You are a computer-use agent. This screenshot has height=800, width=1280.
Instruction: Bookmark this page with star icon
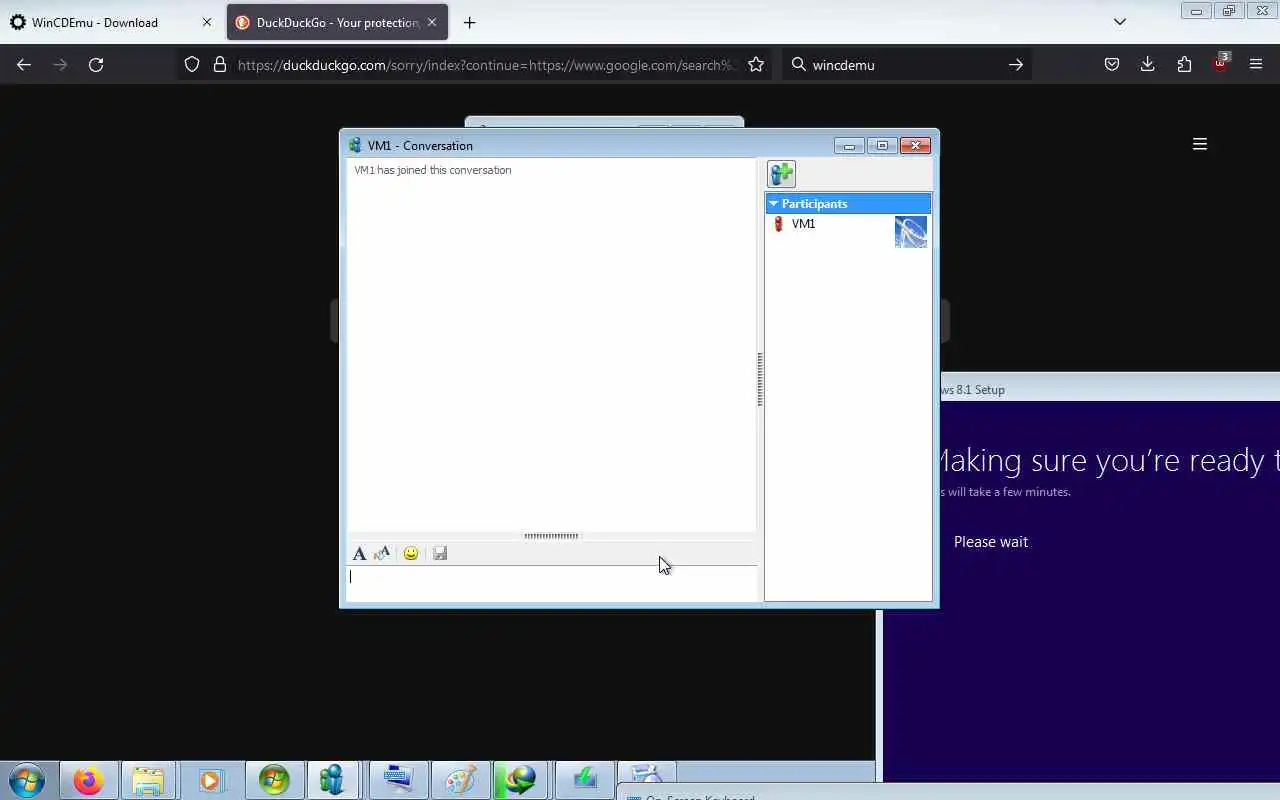tap(756, 64)
